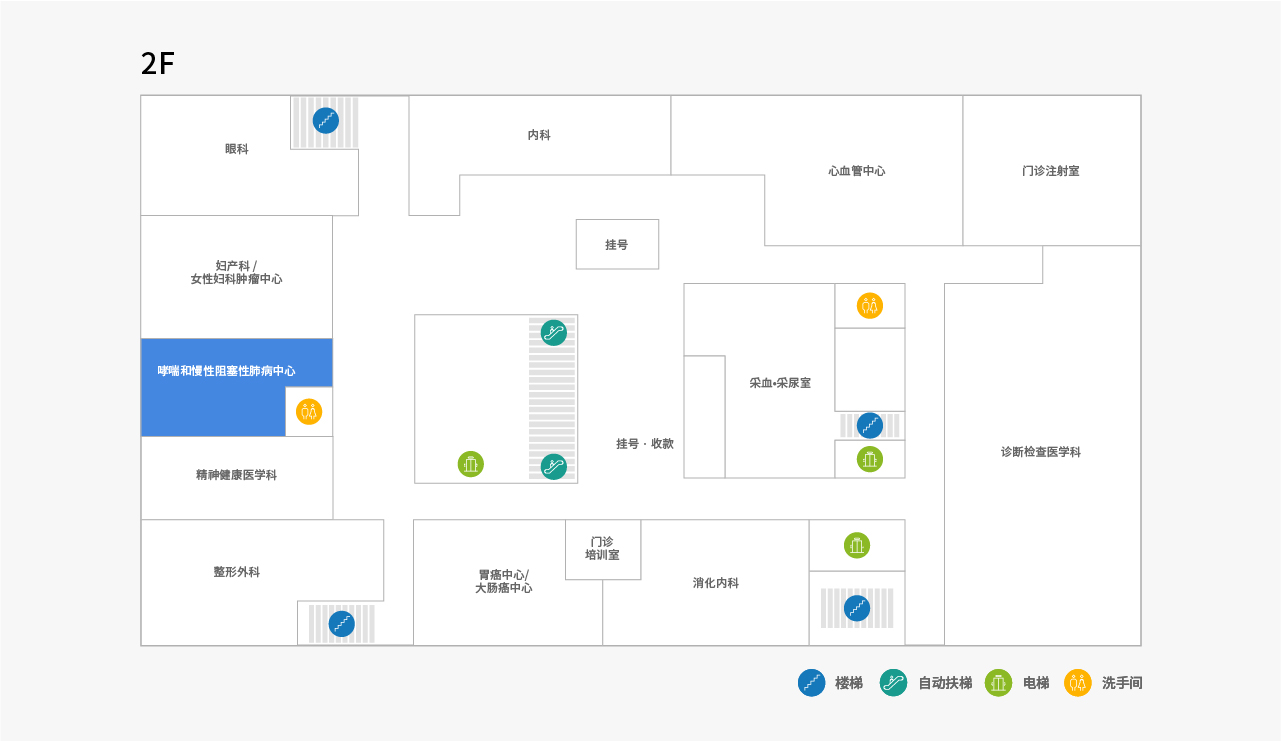1281x741 pixels.
Task: Click the stairs icon beside 眼科
Action: pos(325,121)
